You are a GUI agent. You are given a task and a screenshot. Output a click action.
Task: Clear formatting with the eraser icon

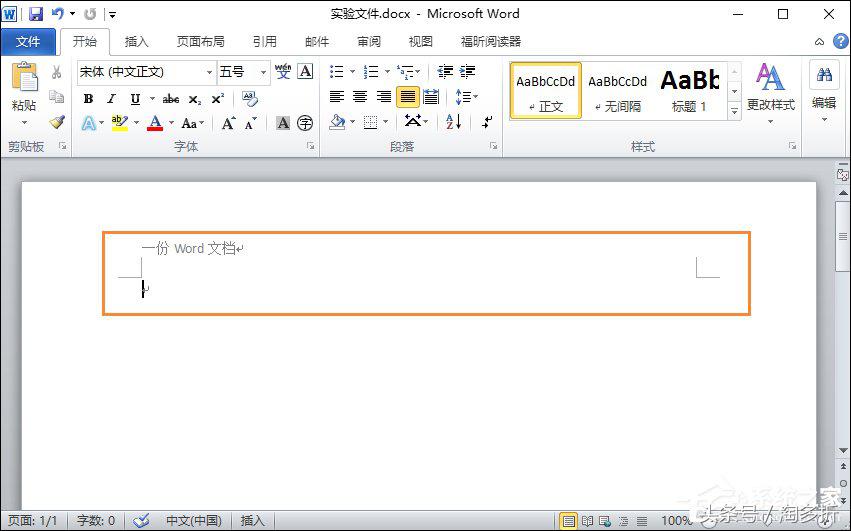(250, 98)
